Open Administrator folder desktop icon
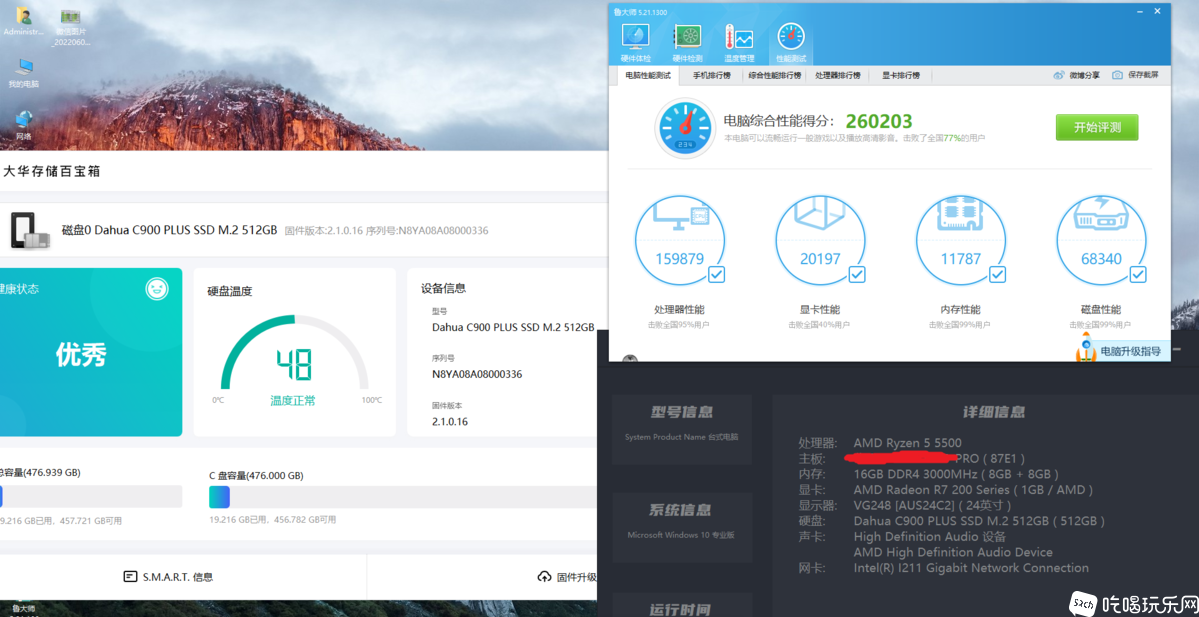The height and width of the screenshot is (617, 1199). point(24,21)
